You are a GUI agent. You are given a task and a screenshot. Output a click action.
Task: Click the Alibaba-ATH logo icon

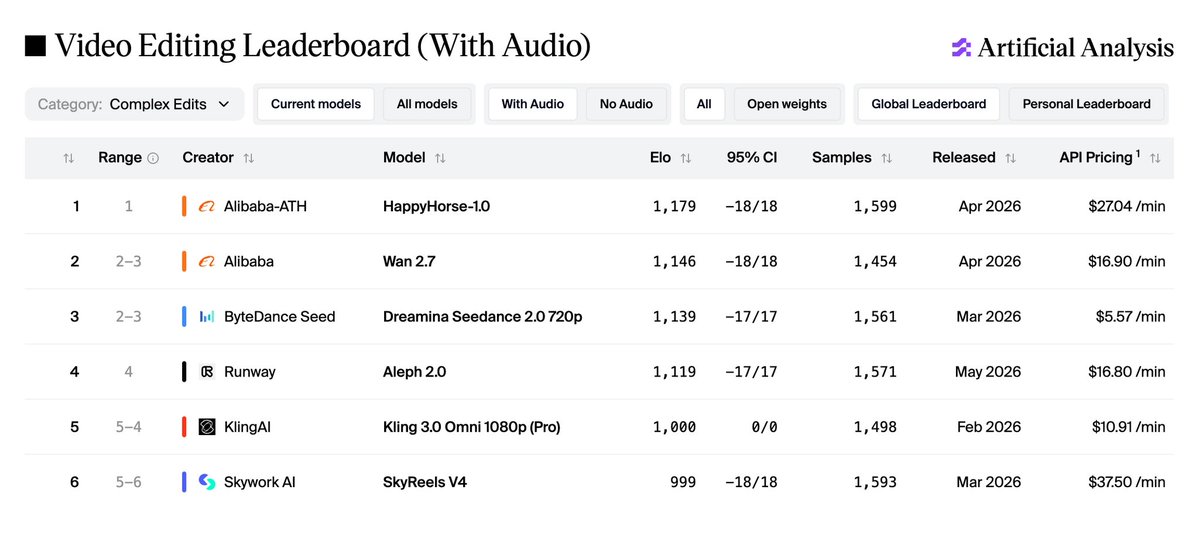[206, 207]
